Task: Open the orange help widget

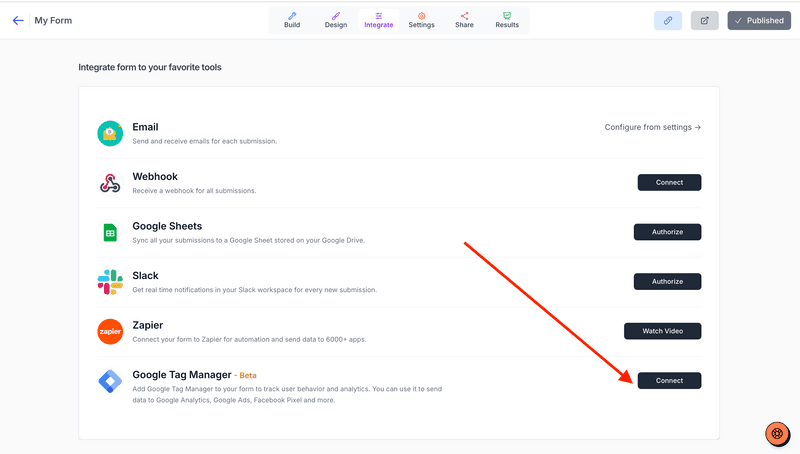Action: pos(777,434)
